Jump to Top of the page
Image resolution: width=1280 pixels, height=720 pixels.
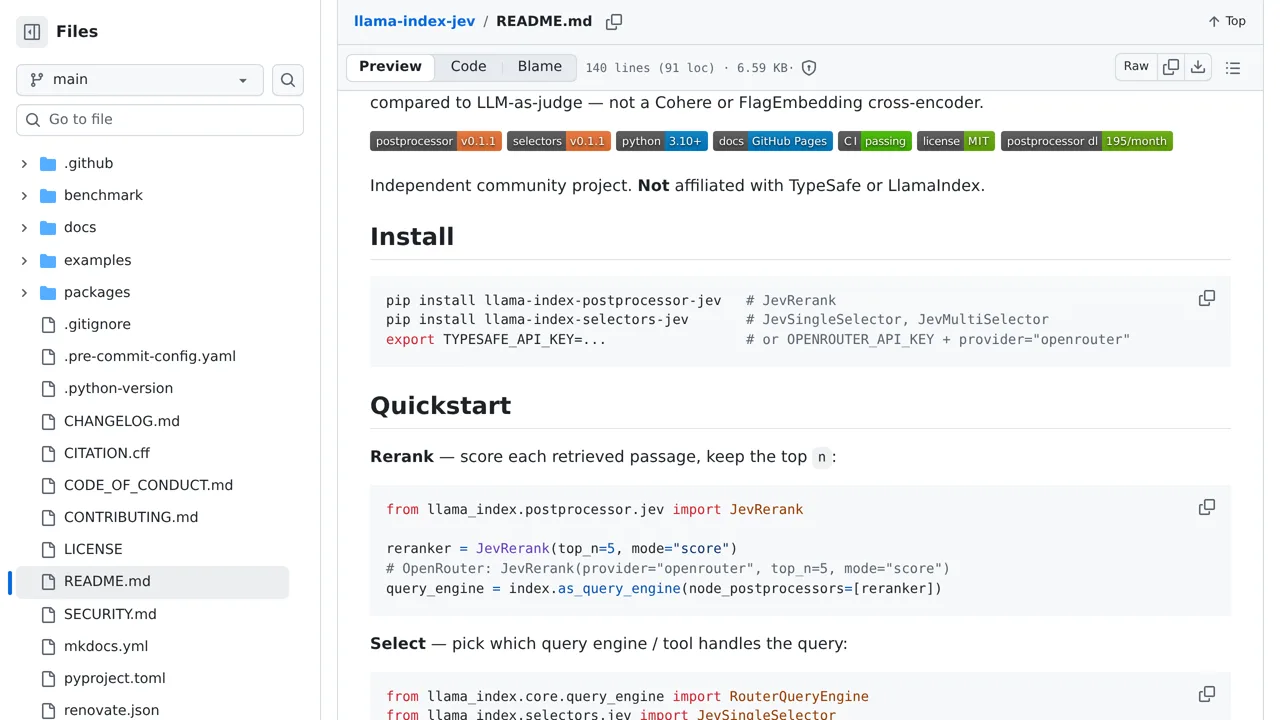click(x=1227, y=21)
